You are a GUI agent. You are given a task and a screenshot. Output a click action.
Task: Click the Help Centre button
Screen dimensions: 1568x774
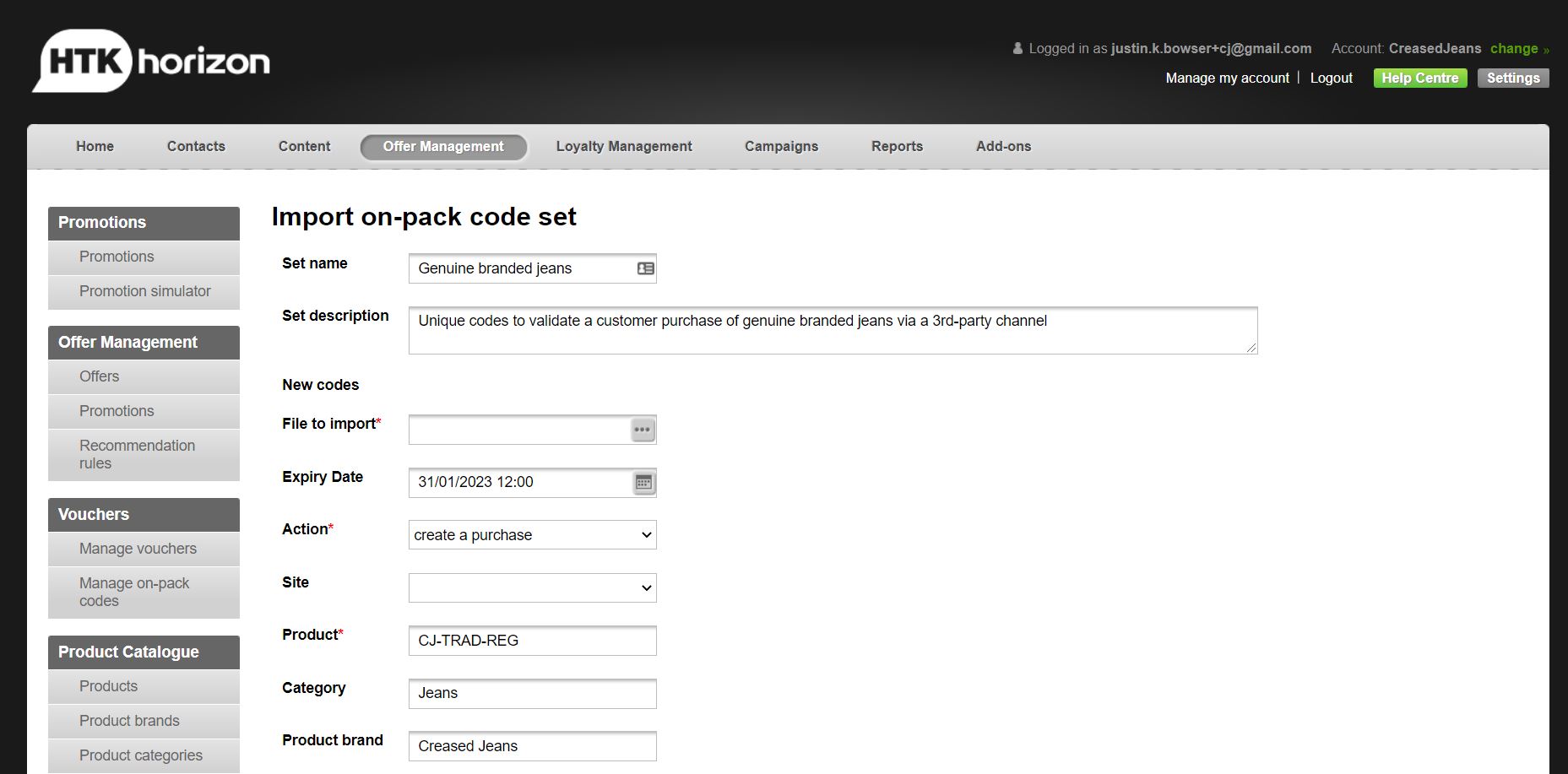(1420, 78)
